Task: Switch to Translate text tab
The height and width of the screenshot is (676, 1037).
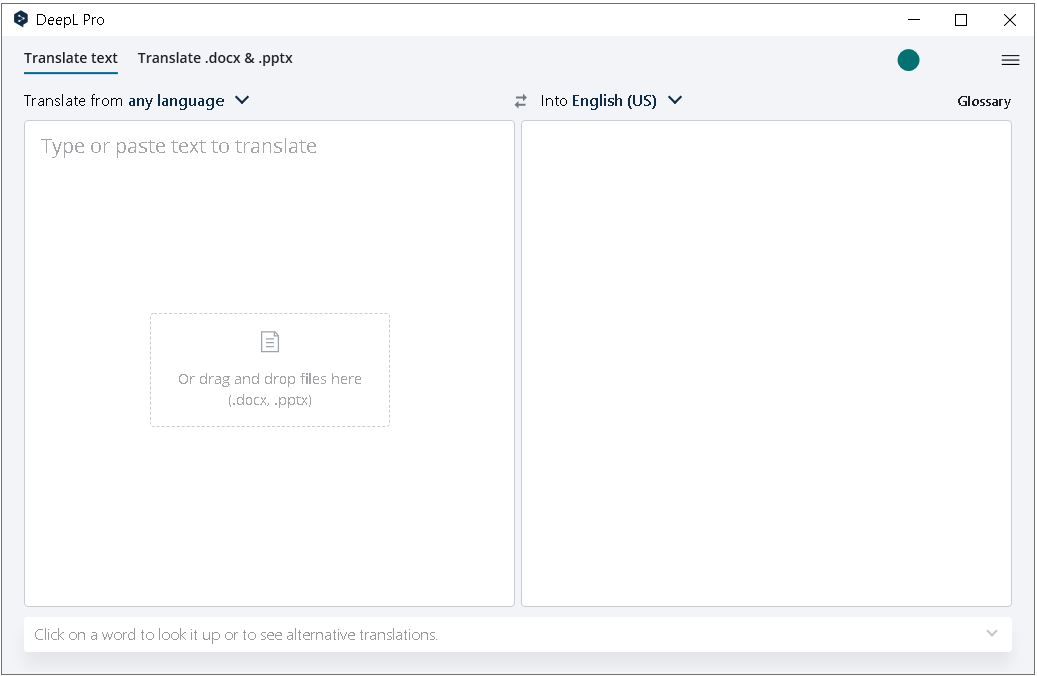Action: (71, 58)
